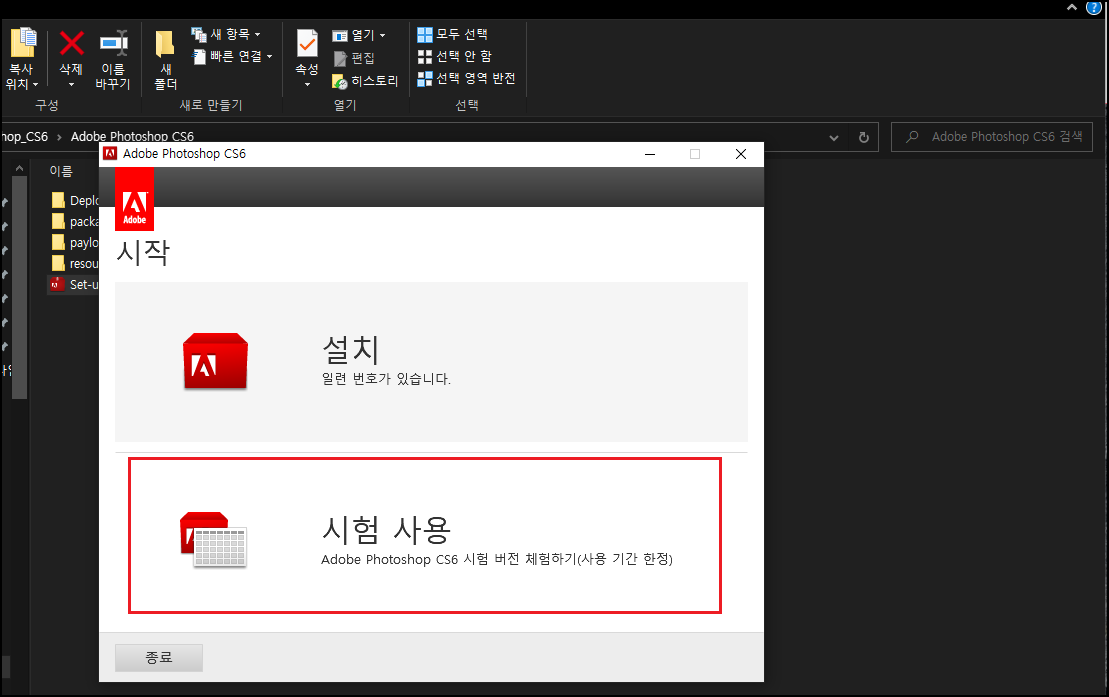Select the paylo… folder in file list
Viewport: 1109px width, 697px height.
tap(75, 243)
